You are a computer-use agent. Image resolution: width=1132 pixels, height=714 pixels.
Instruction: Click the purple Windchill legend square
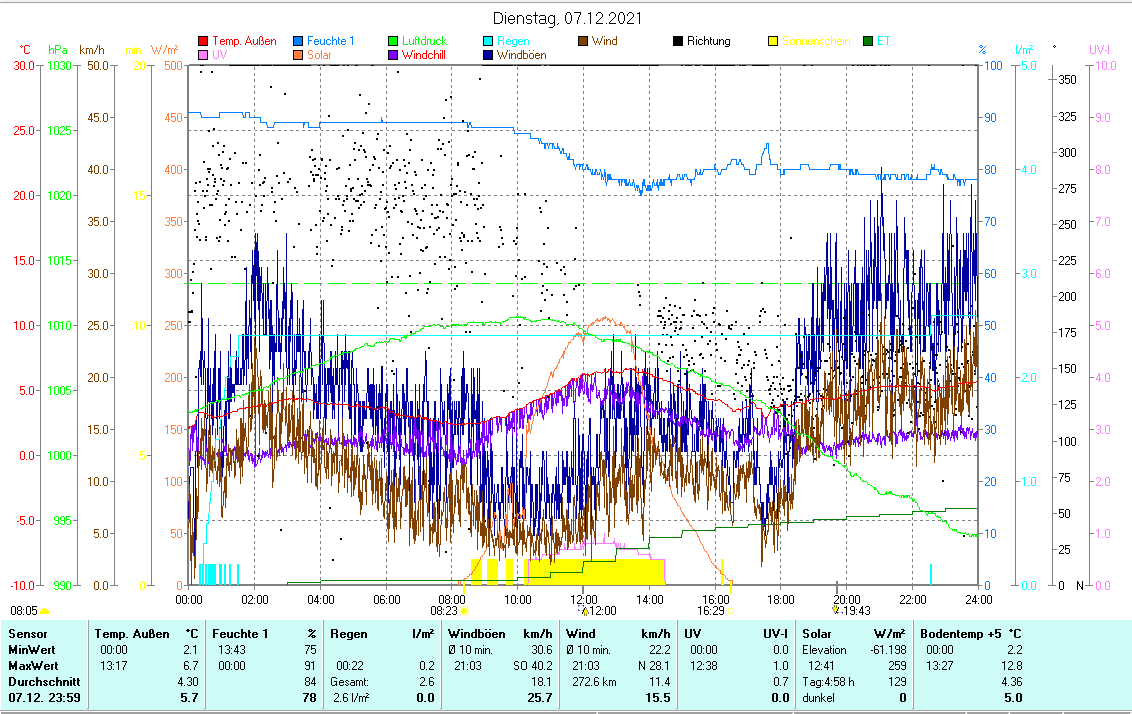click(393, 56)
